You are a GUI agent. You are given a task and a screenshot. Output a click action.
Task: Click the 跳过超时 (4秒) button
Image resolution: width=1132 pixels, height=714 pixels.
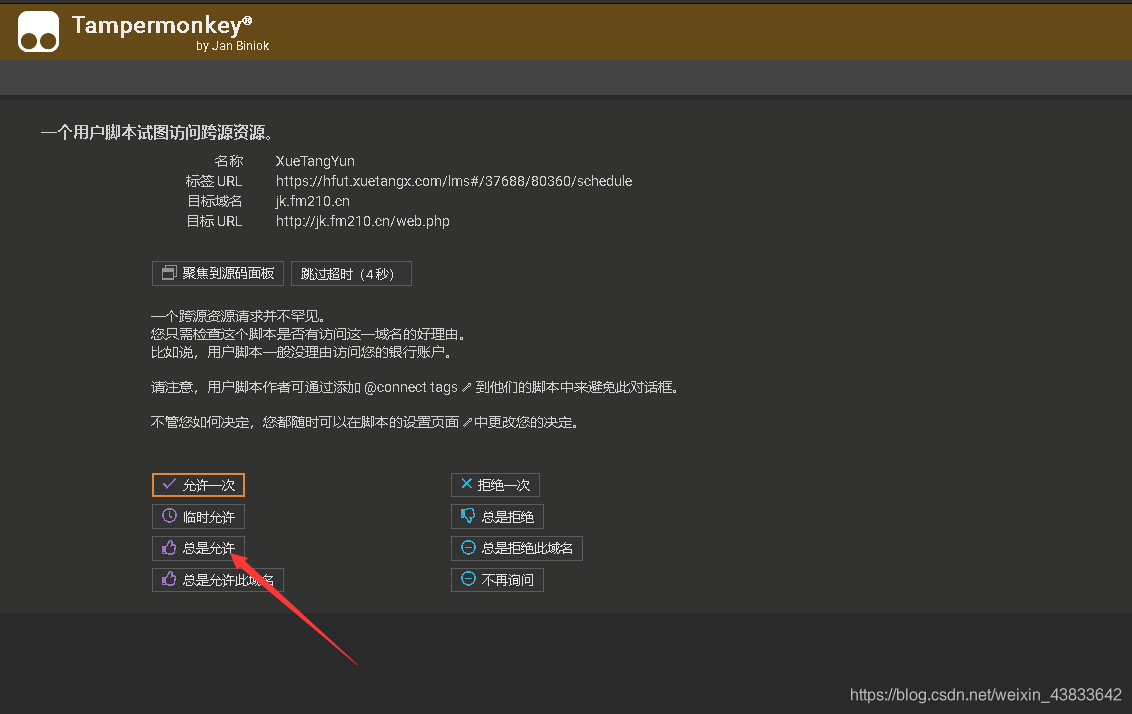click(x=351, y=274)
